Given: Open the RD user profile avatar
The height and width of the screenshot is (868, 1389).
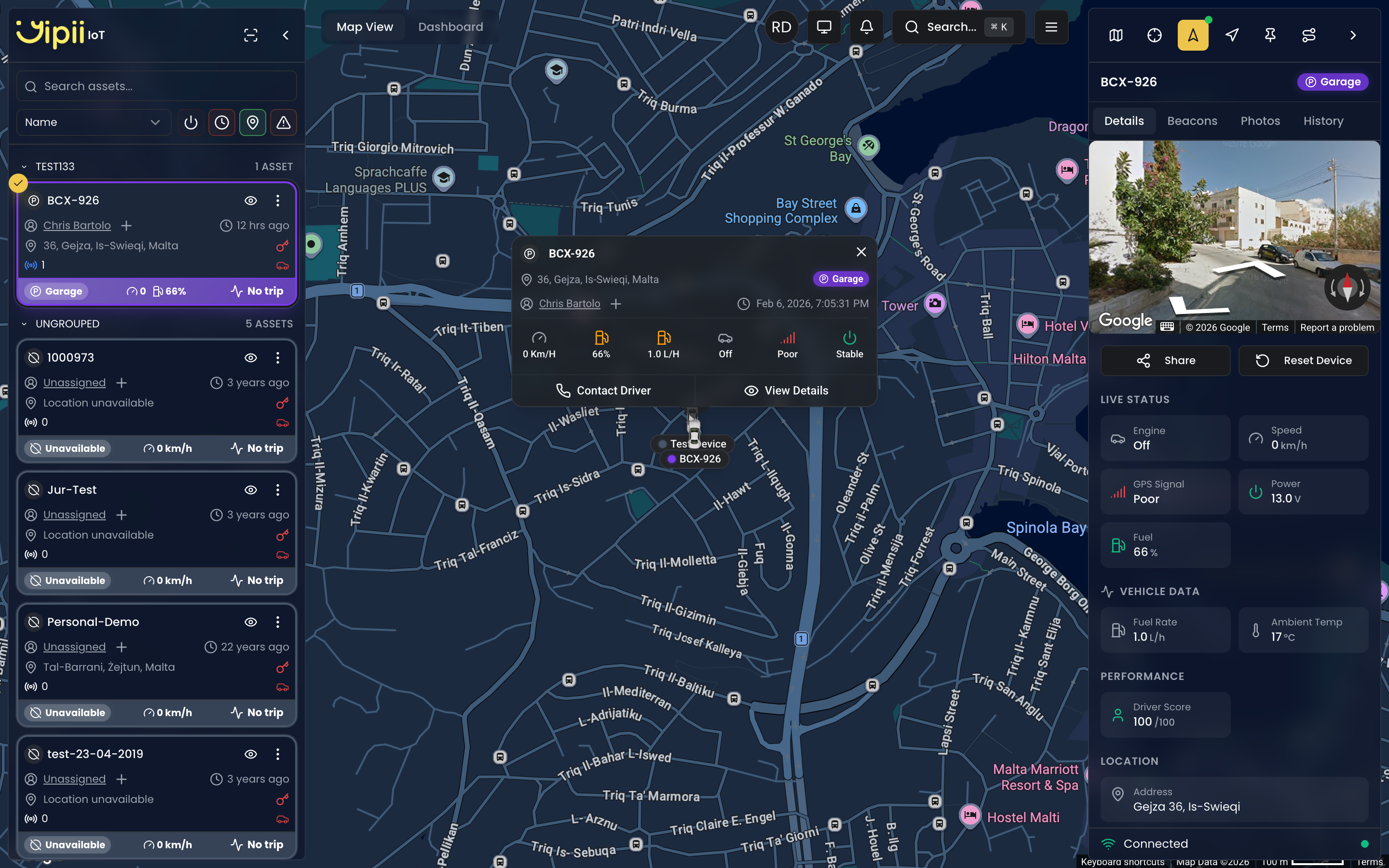Looking at the screenshot, I should (x=781, y=27).
